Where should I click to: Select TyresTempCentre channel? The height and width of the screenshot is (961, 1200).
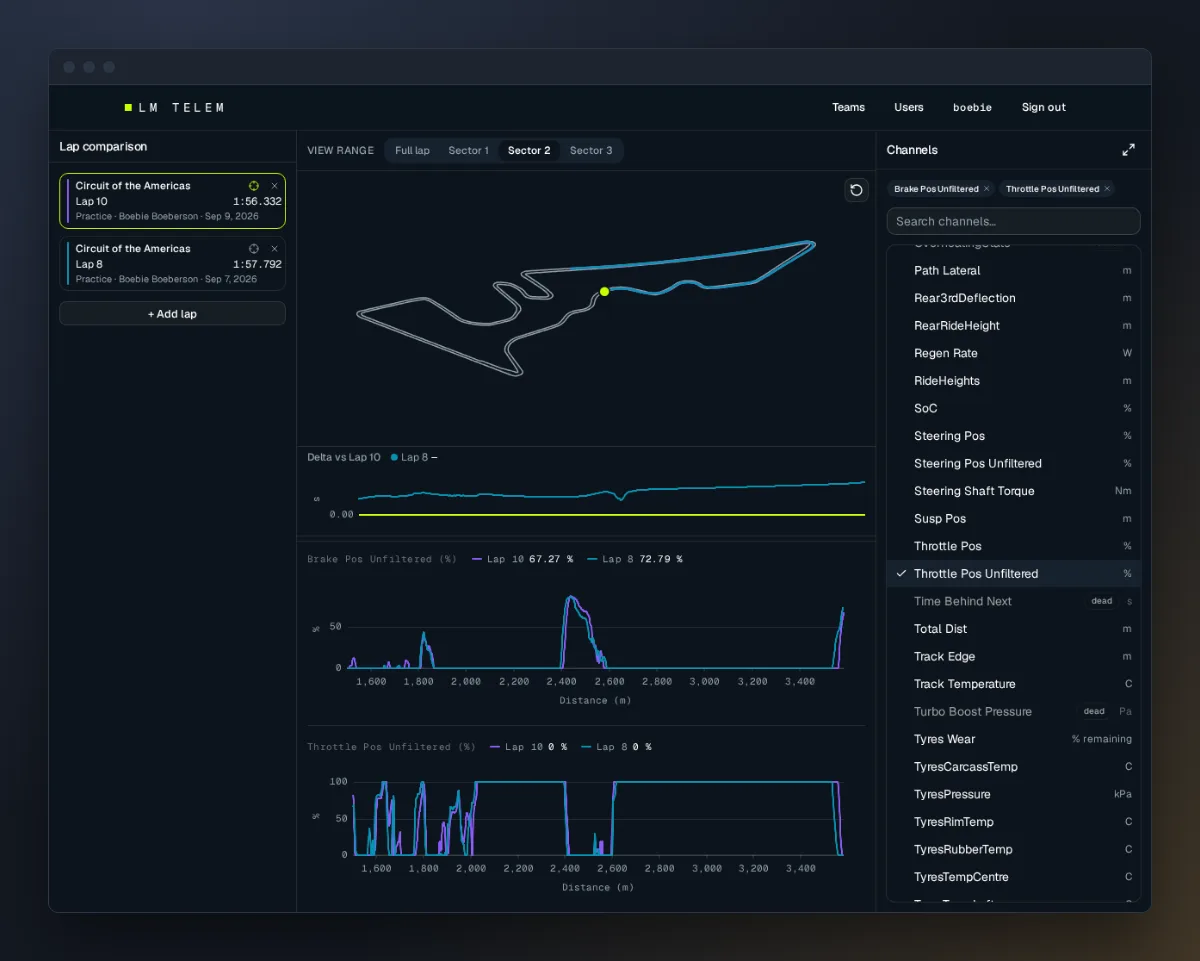tap(1013, 877)
